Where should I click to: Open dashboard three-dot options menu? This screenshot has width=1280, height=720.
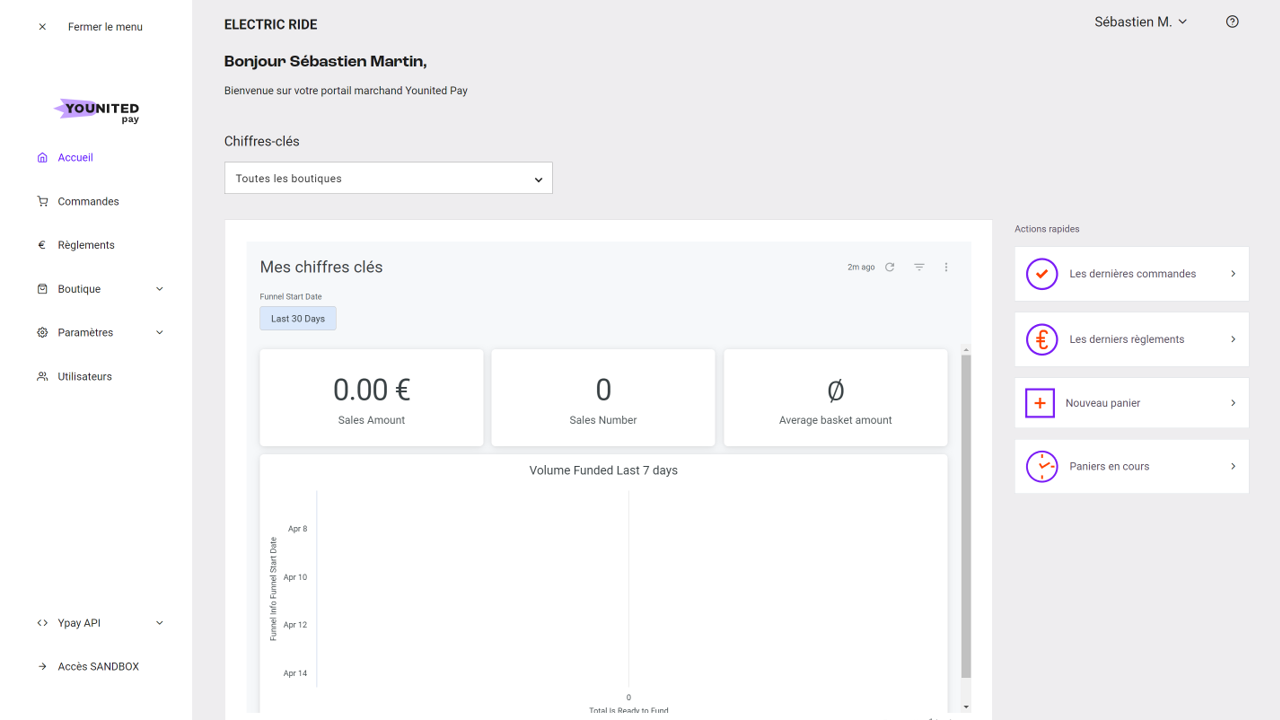(x=946, y=267)
